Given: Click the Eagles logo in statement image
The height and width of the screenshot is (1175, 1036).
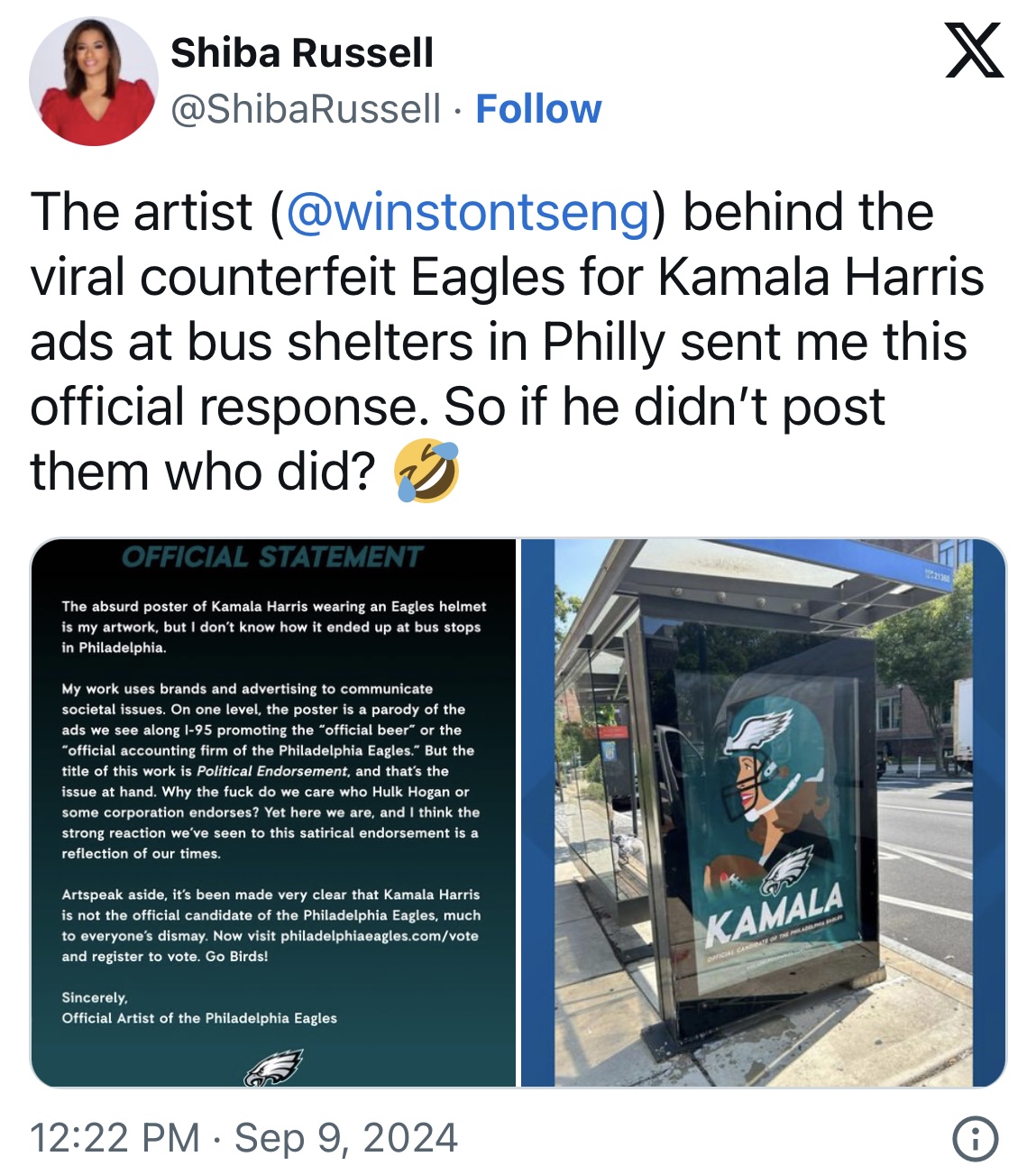Looking at the screenshot, I should click(x=273, y=1066).
